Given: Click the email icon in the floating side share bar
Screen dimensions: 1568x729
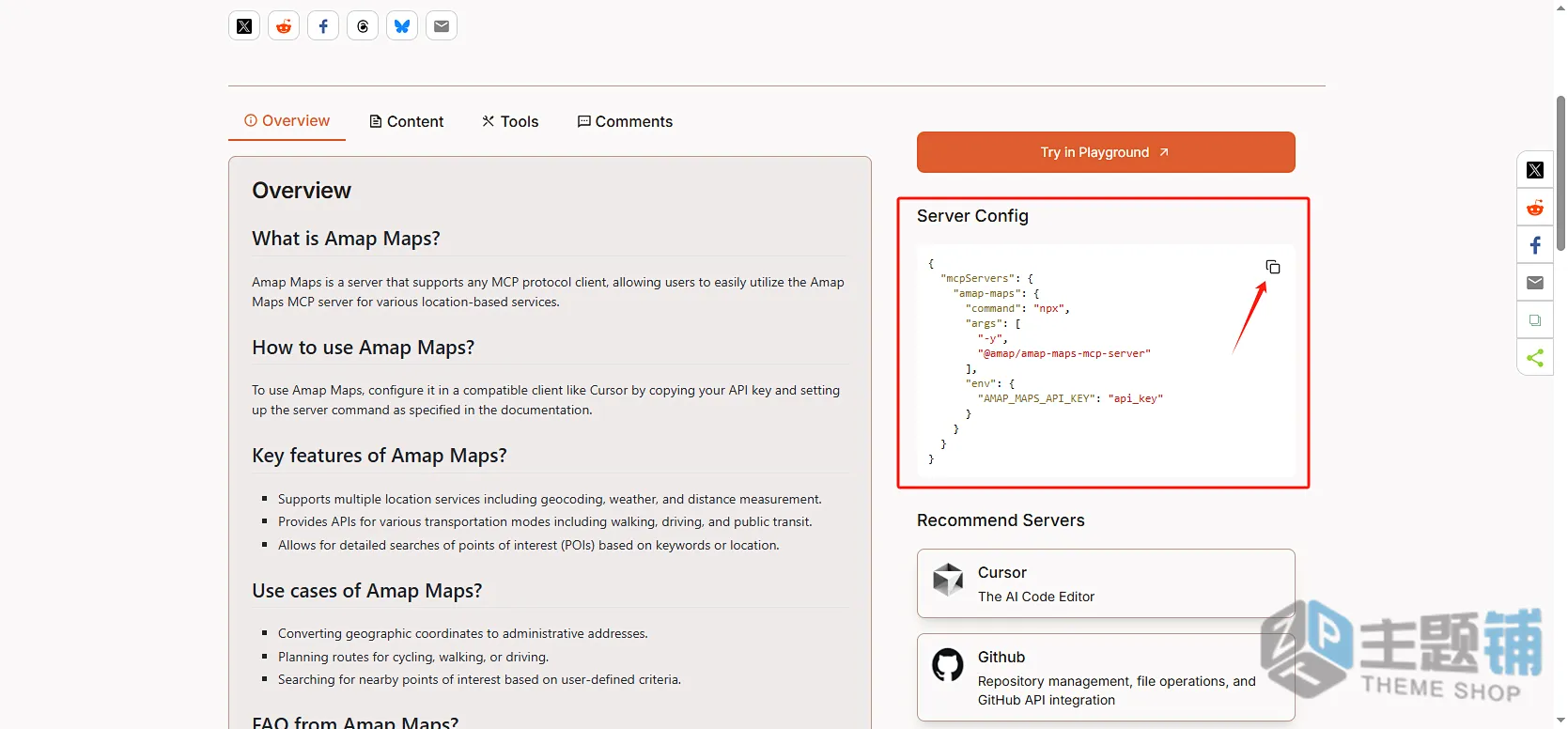Looking at the screenshot, I should [x=1535, y=283].
